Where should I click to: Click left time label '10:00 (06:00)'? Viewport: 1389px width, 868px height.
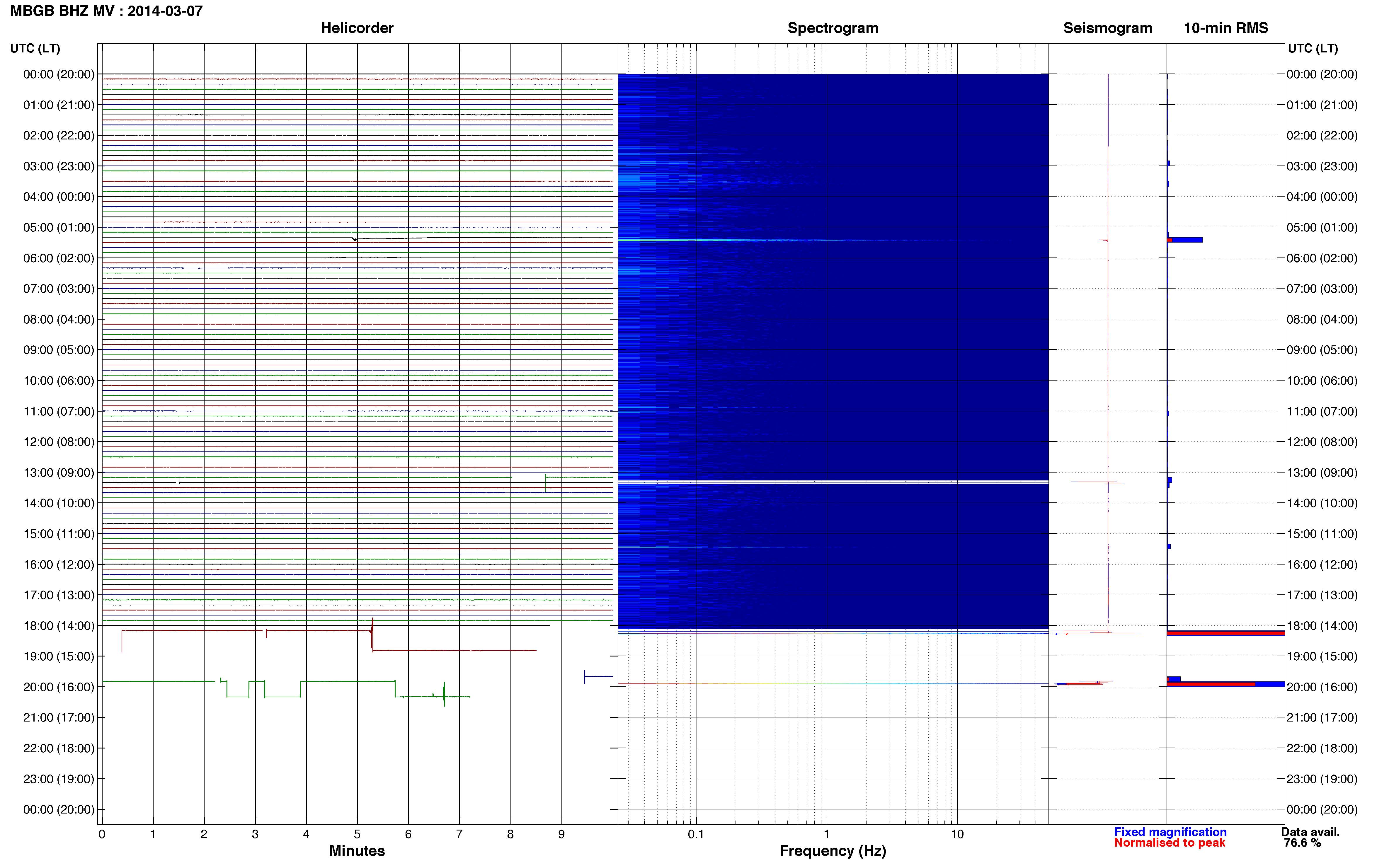coord(59,381)
